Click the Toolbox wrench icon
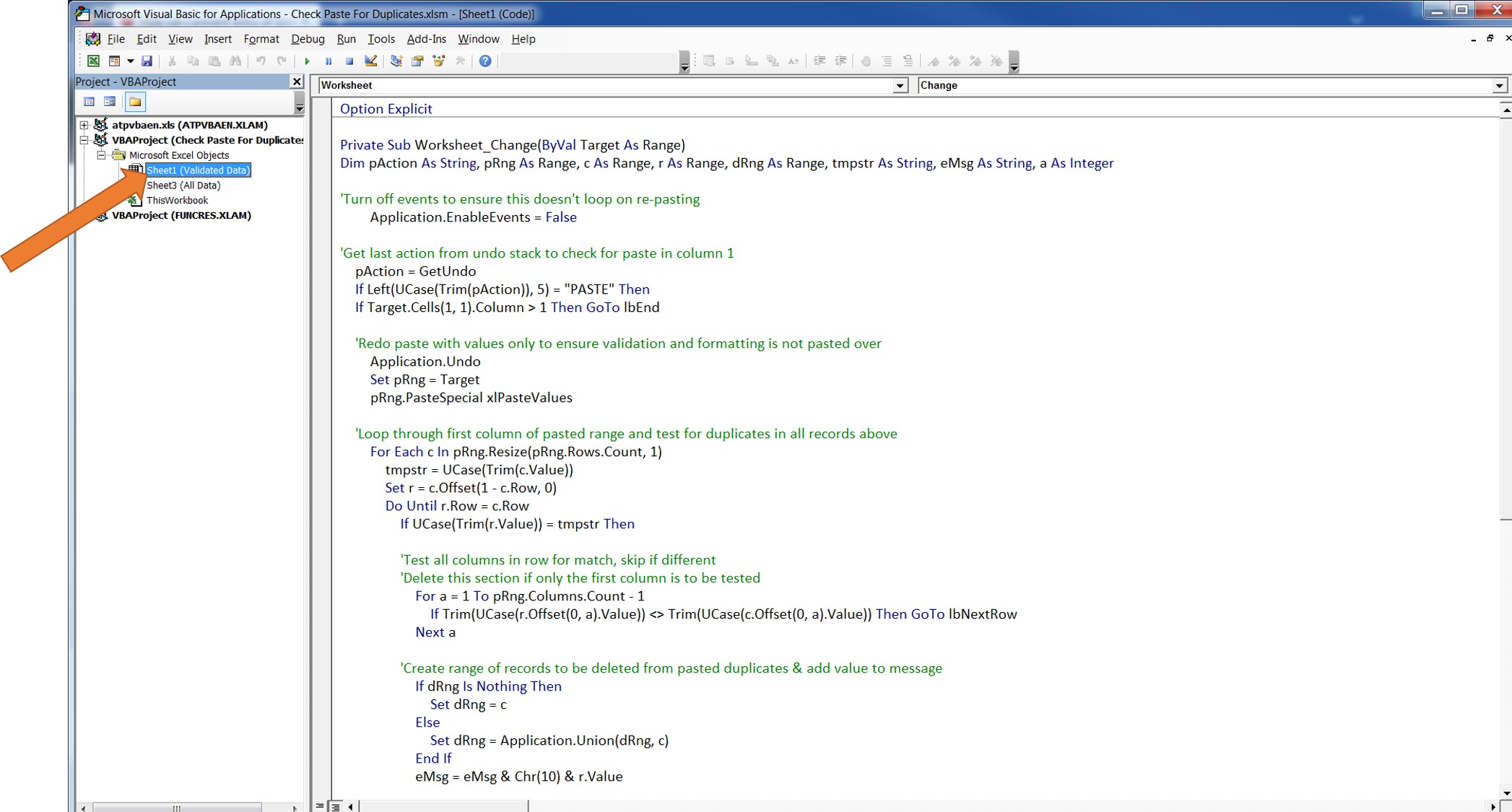This screenshot has height=812, width=1512. [460, 61]
